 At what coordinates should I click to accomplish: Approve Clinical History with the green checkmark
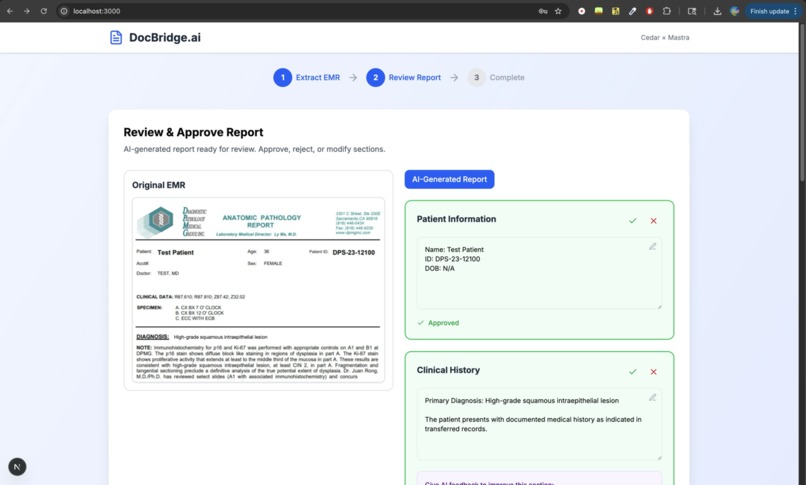[633, 371]
